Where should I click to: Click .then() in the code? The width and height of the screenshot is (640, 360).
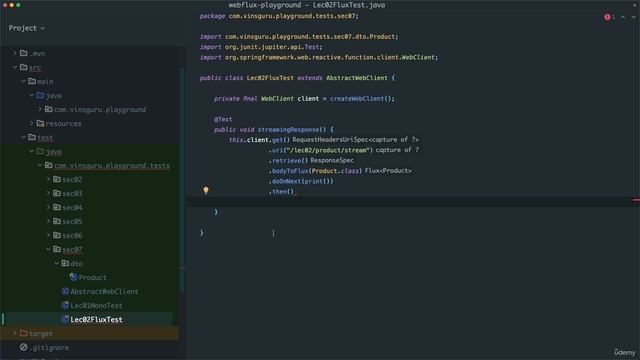pyautogui.click(x=281, y=191)
